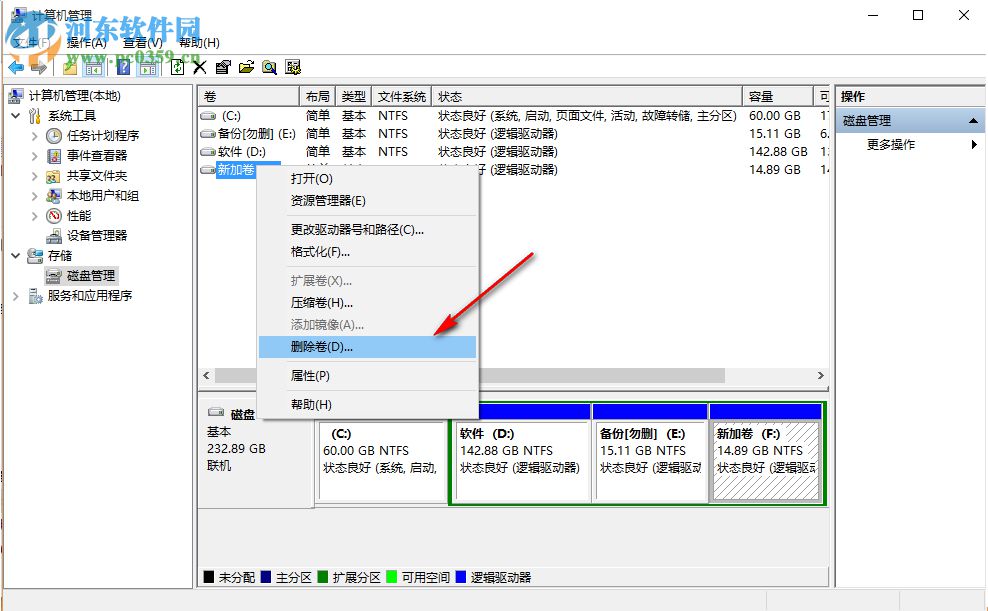Click the open folder toolbar icon
This screenshot has width=988, height=611.
(x=246, y=67)
